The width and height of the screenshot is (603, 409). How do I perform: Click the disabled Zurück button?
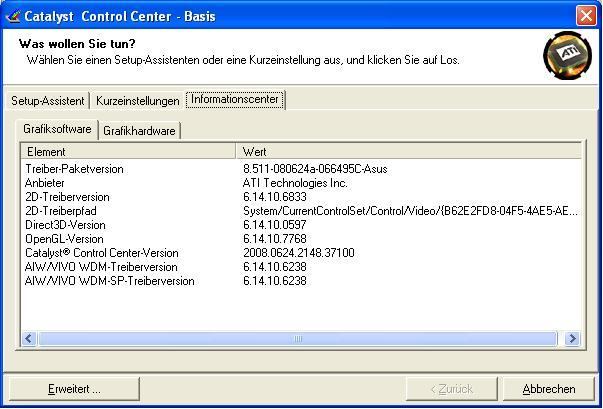coord(452,389)
